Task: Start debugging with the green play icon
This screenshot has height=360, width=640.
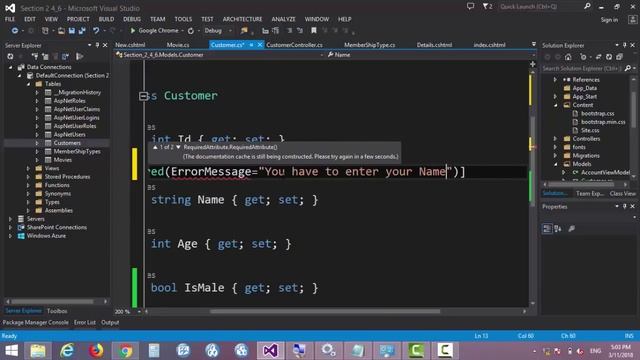Action: coord(133,31)
